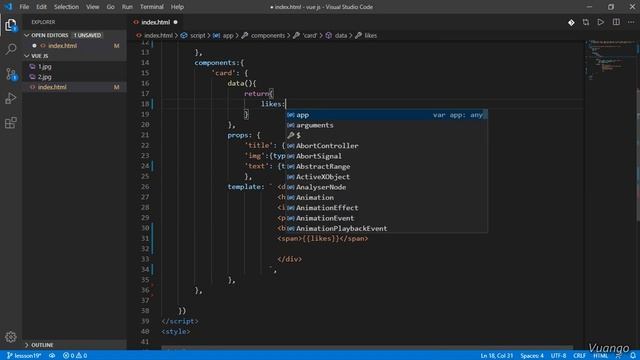Select the index.html editor tab
640x360 pixels.
[155, 22]
